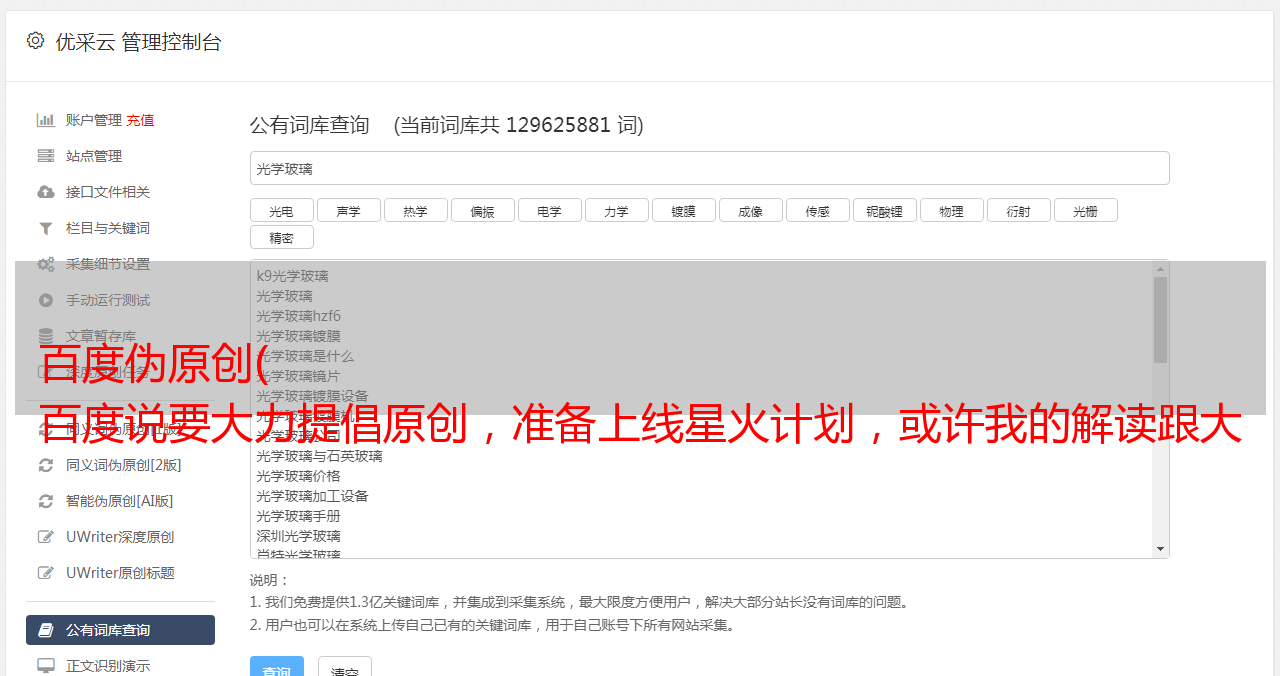Select 光学玻璃加工设备 in the results list
This screenshot has height=676, width=1280.
(x=312, y=496)
